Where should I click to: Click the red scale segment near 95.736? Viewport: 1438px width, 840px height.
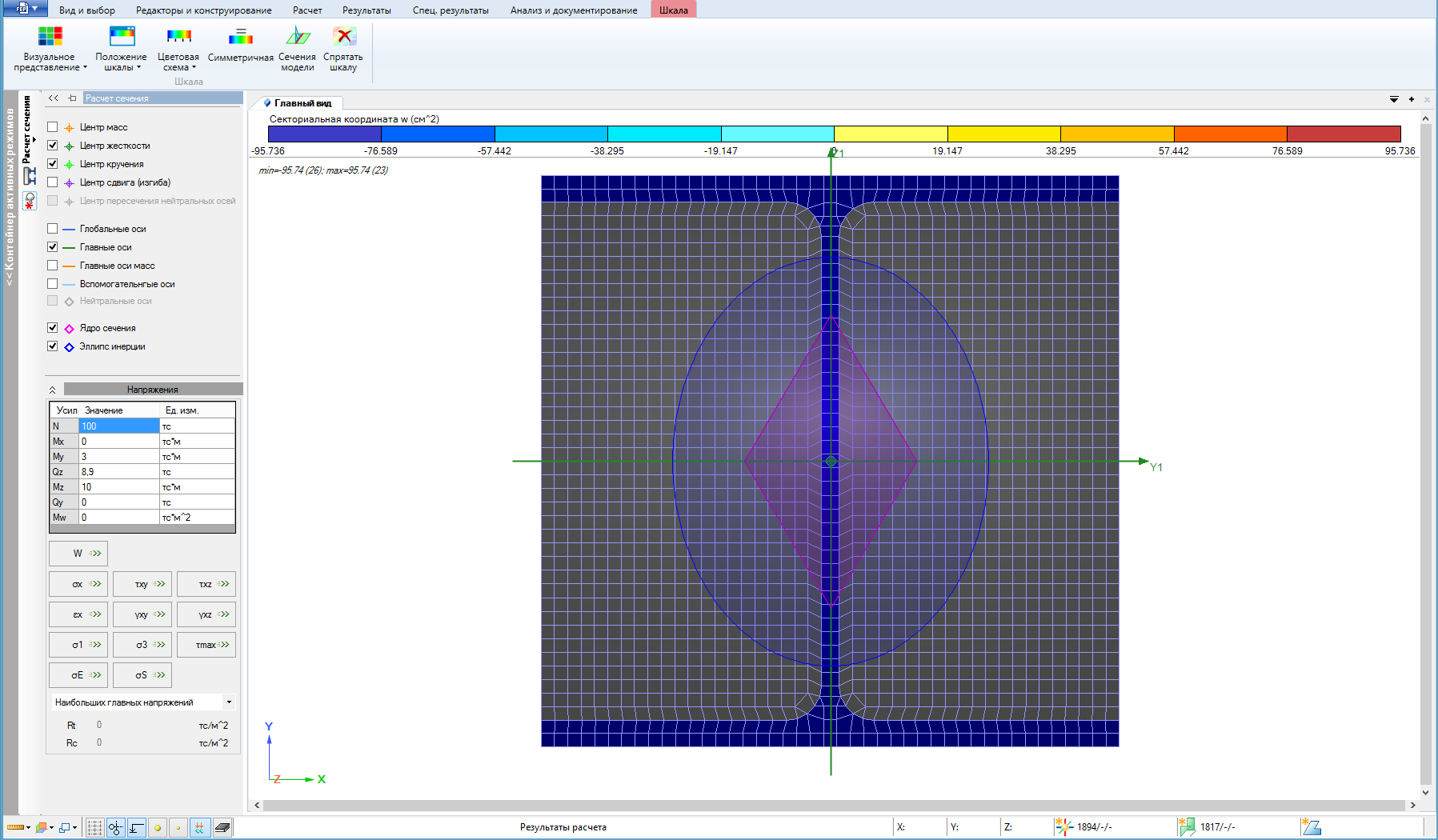1344,134
